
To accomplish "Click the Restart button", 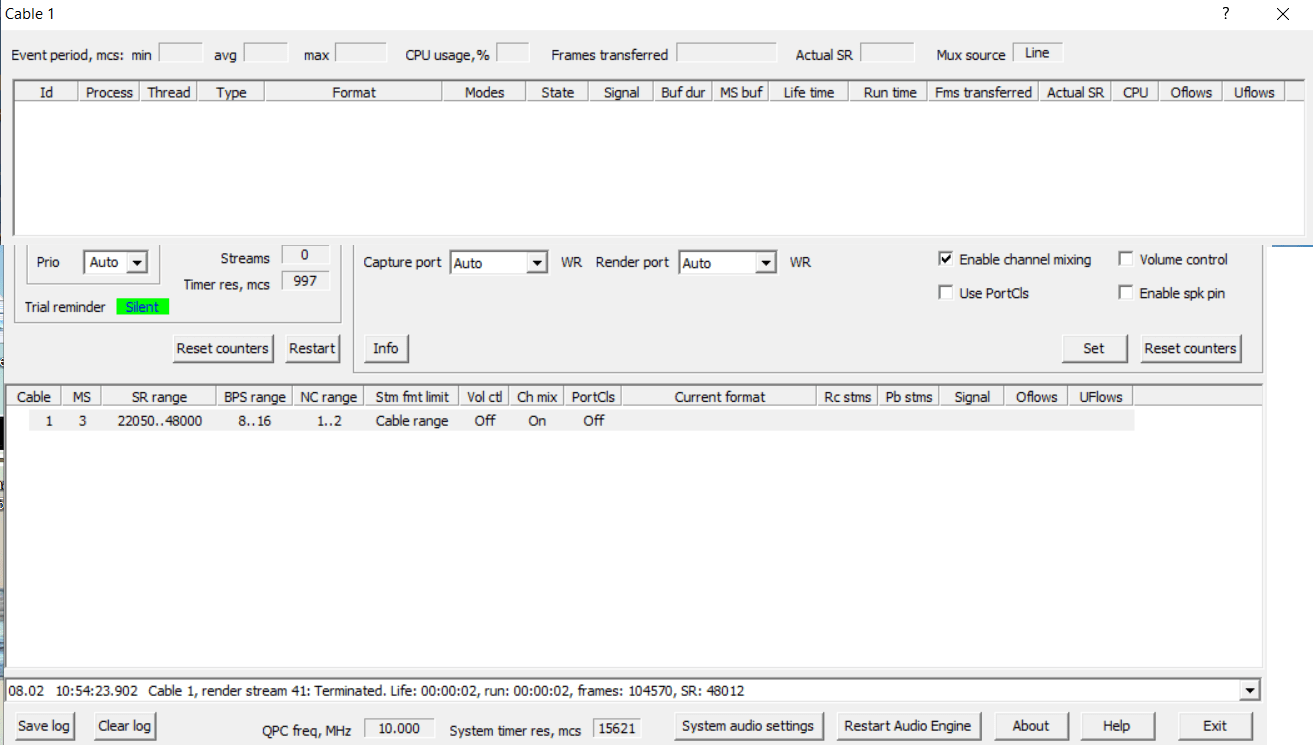I will pyautogui.click(x=312, y=348).
